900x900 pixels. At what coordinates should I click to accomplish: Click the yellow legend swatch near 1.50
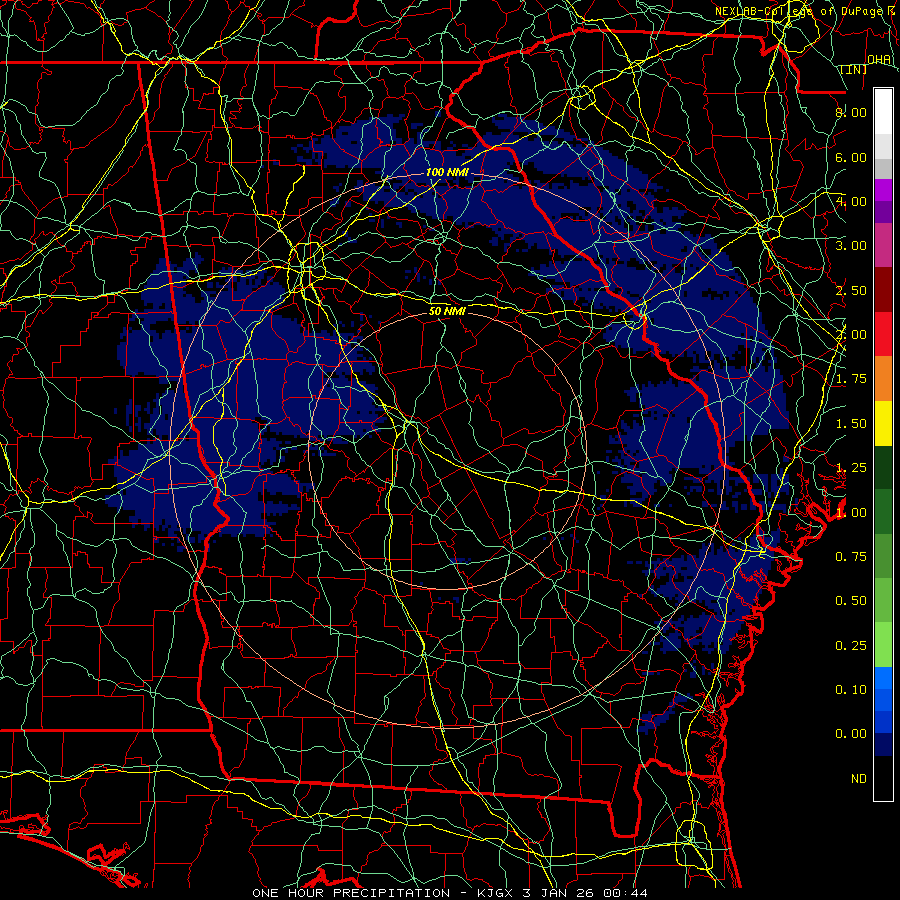883,423
